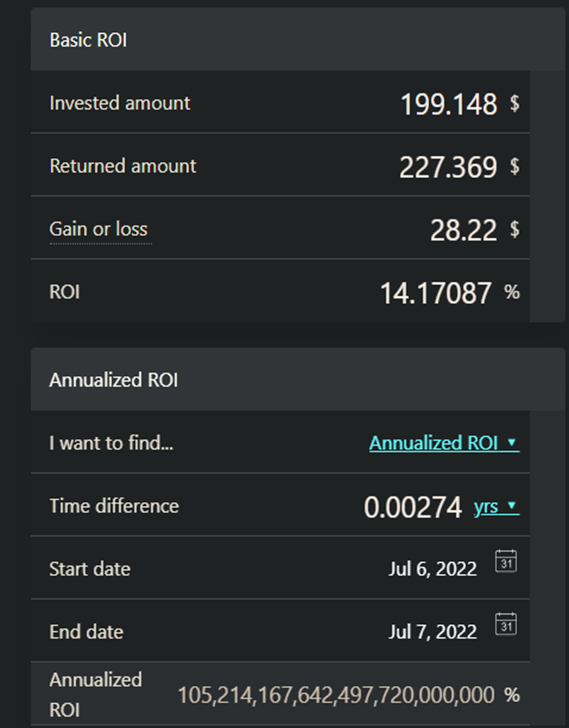Click the dollar sign beside Invested amount
The image size is (569, 728).
pyautogui.click(x=514, y=103)
